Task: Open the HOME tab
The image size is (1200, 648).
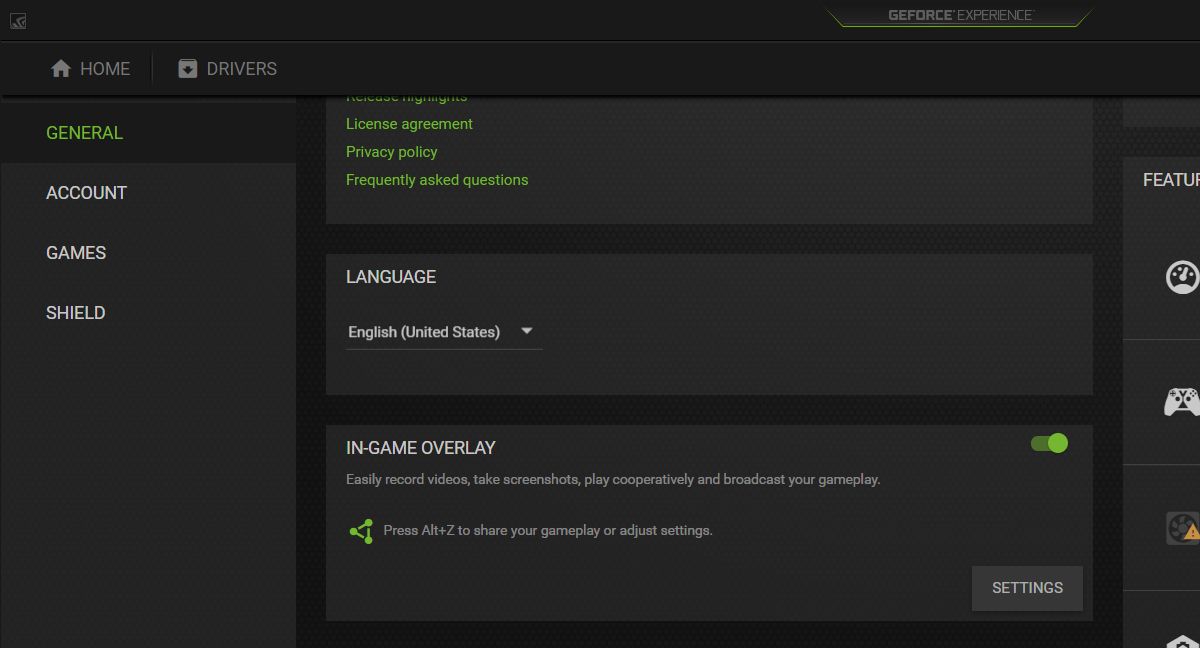Action: (x=90, y=69)
